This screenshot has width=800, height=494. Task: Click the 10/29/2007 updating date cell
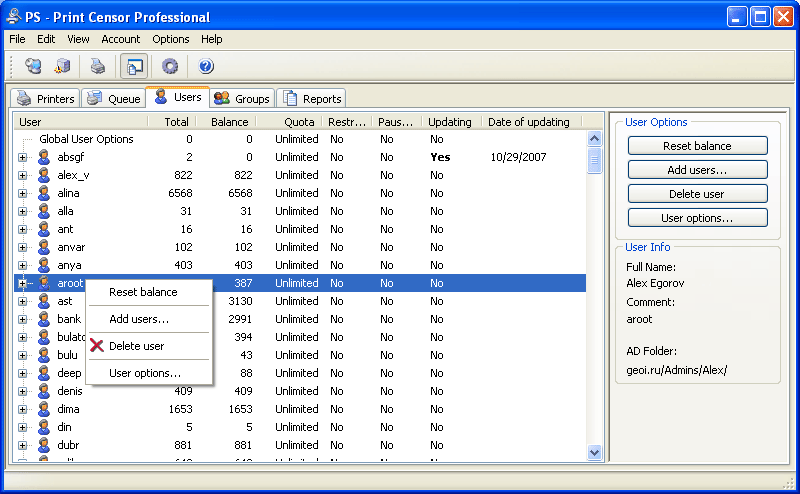point(518,157)
